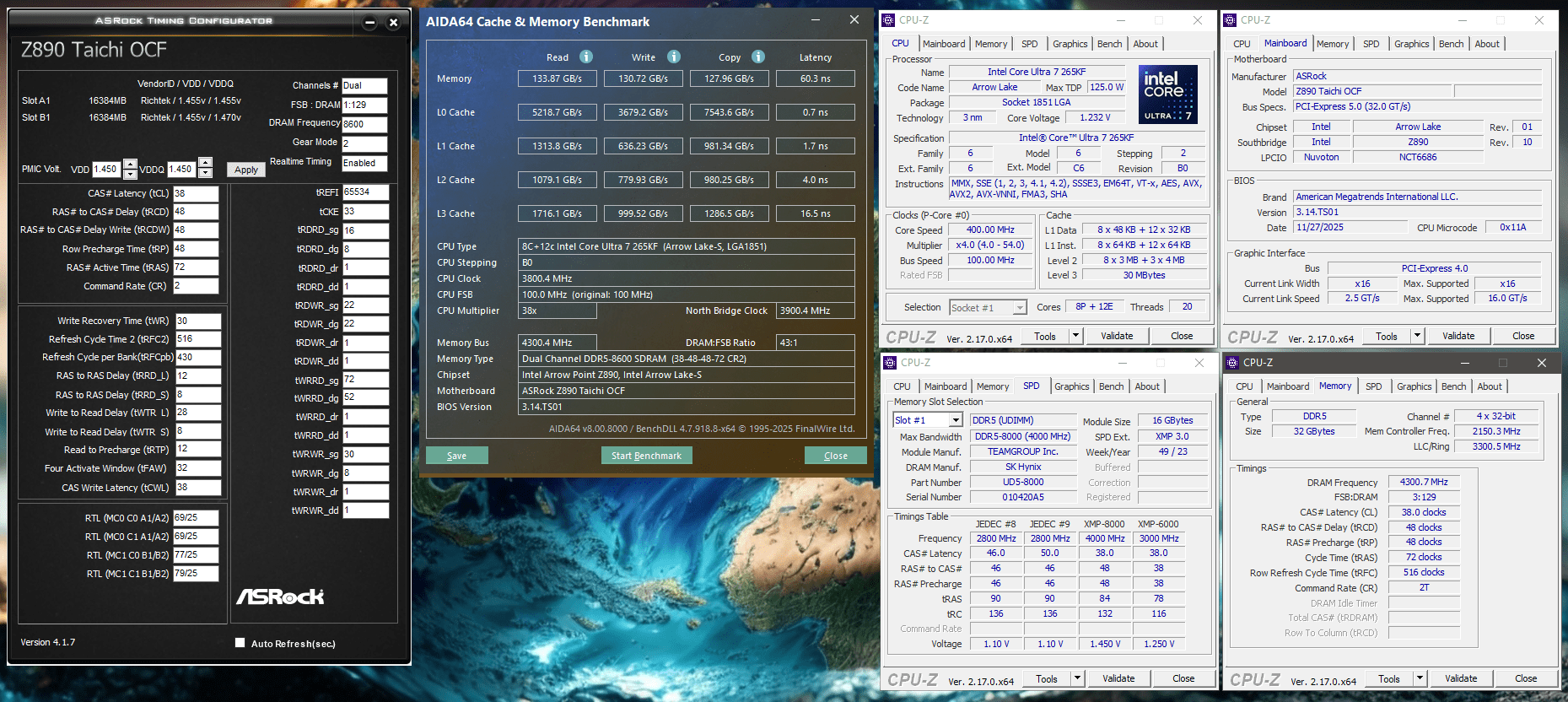The width and height of the screenshot is (1568, 702).
Task: Click the info icon next to Copy
Action: pos(758,57)
